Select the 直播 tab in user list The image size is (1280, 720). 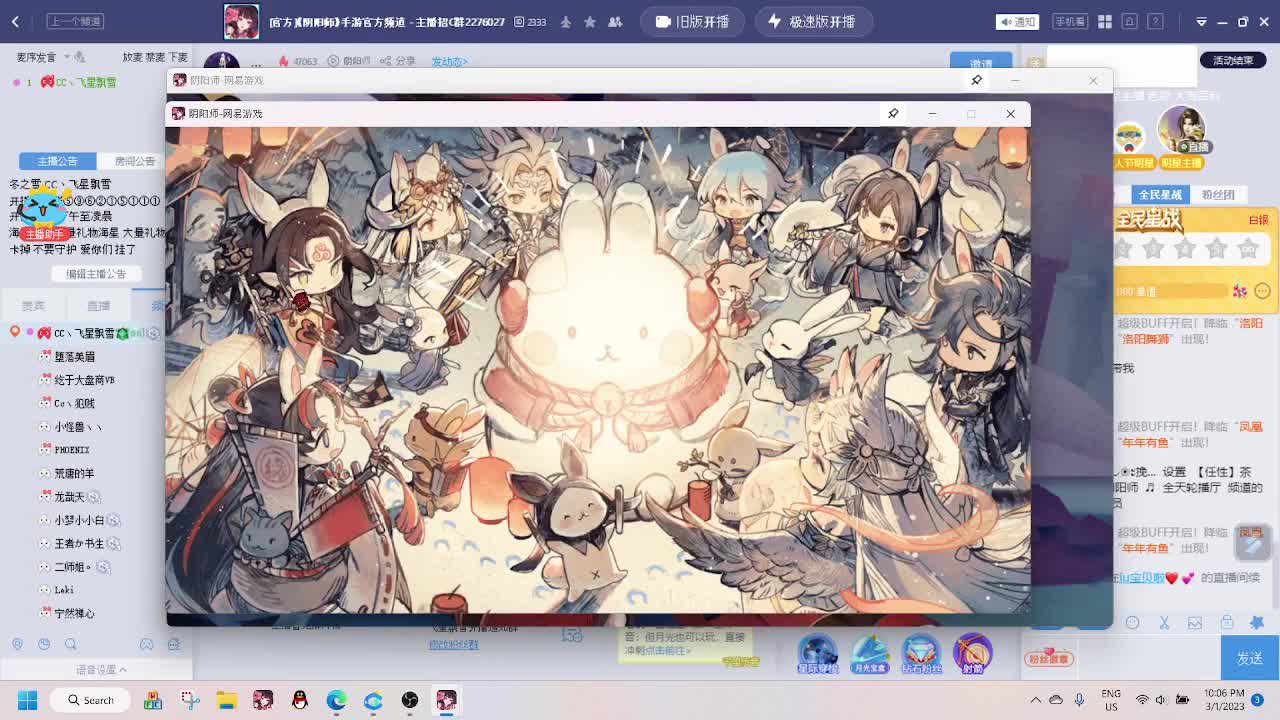tap(98, 306)
